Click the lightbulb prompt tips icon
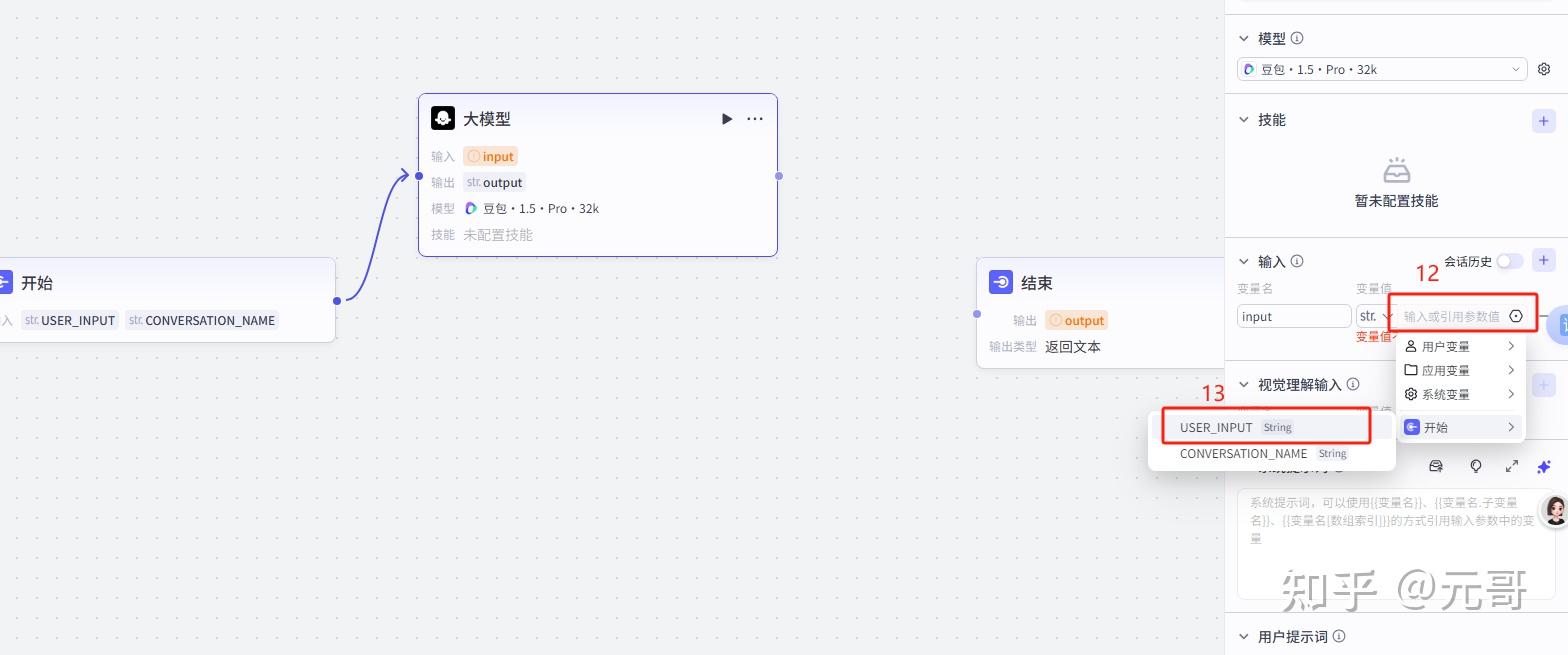Image resolution: width=1568 pixels, height=655 pixels. tap(1475, 466)
